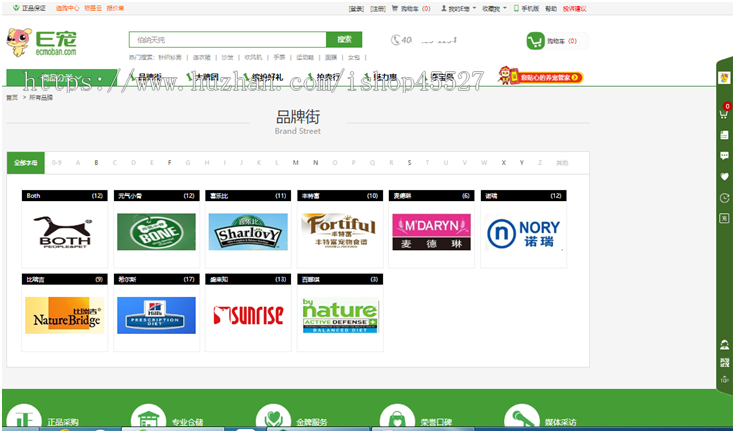
Task: Filter brands by 0-9
Action: (56, 163)
